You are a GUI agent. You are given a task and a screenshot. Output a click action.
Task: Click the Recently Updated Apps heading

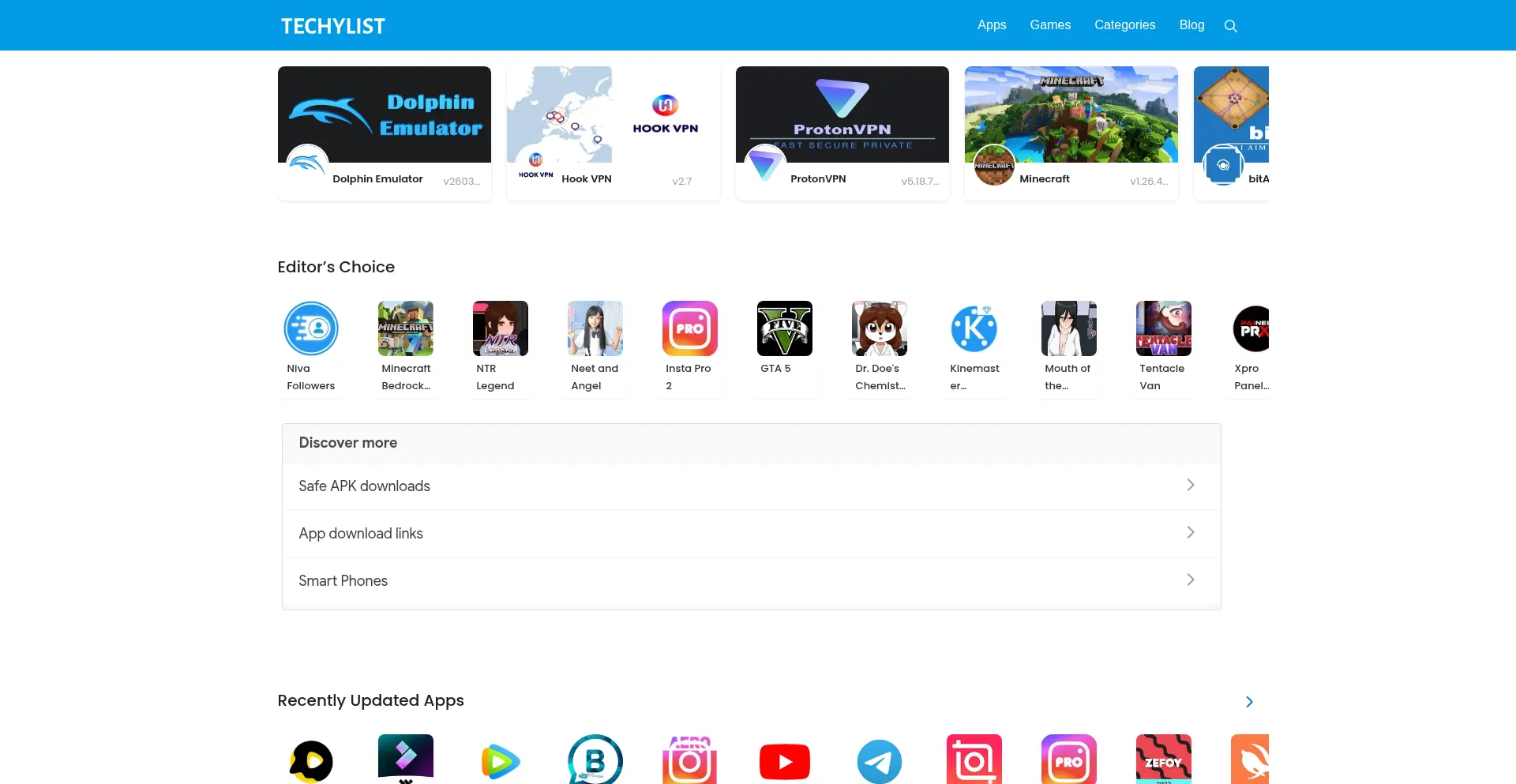point(370,701)
